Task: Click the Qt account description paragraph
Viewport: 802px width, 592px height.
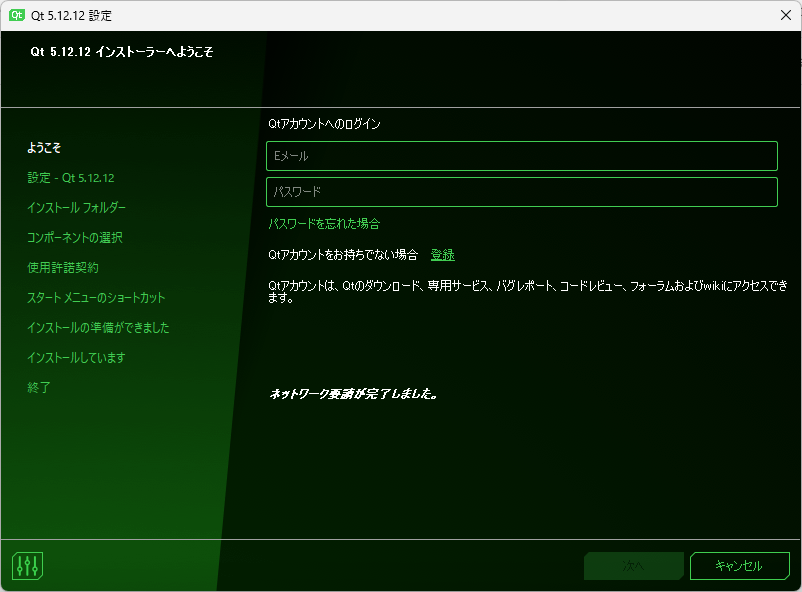Action: point(528,292)
